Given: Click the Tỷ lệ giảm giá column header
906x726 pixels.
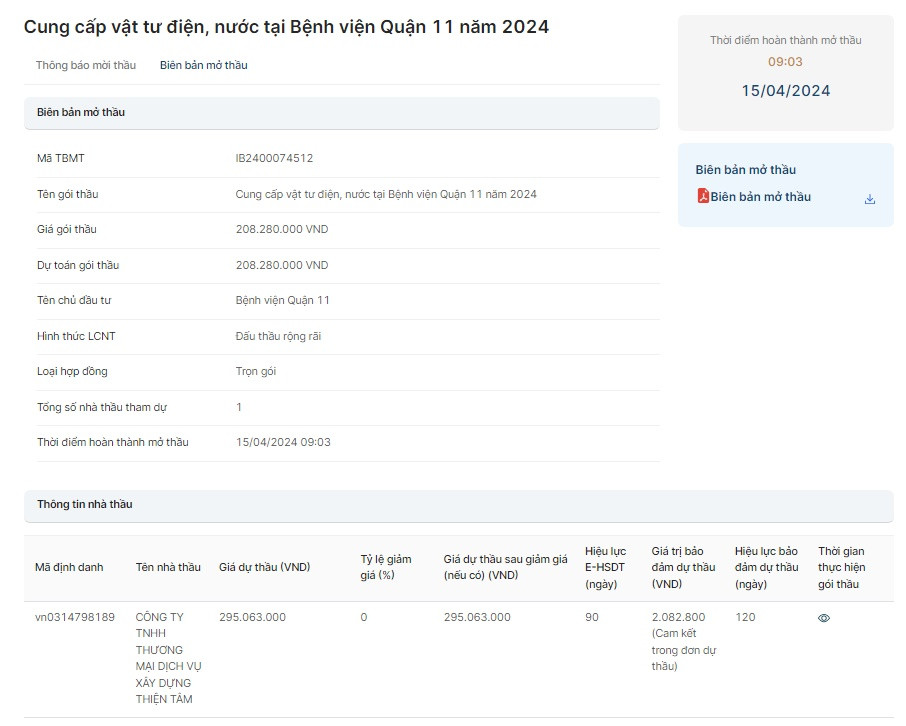Looking at the screenshot, I should click(385, 567).
